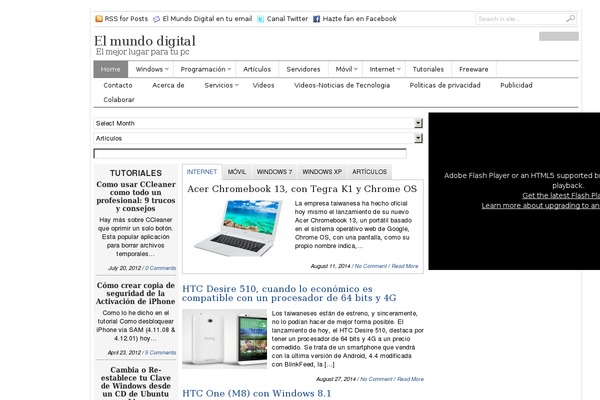
Task: Click the email subscription icon
Action: (157, 19)
